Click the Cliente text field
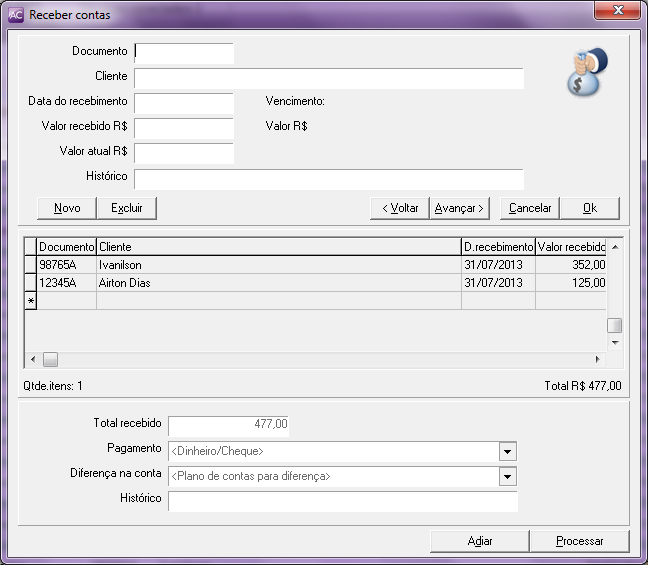The image size is (648, 565). (329, 79)
